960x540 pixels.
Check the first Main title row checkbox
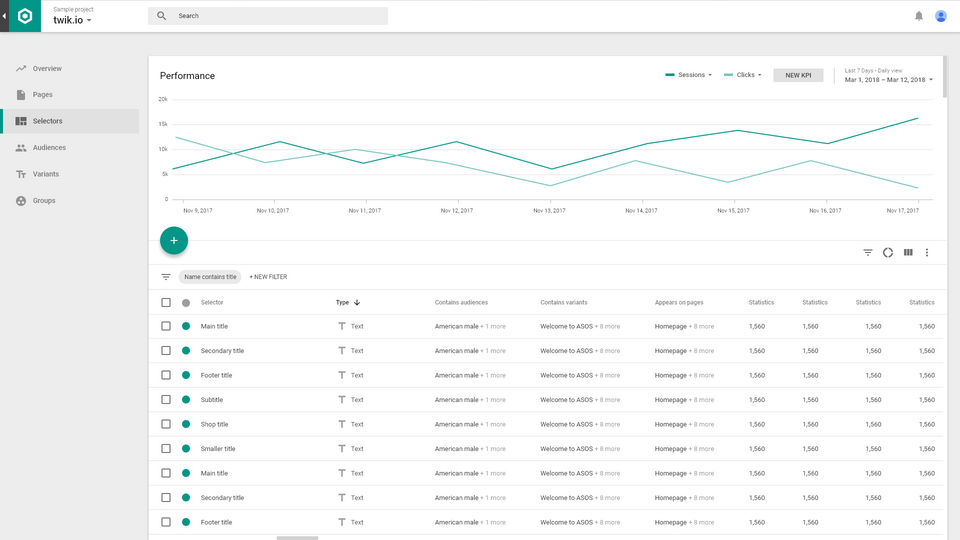166,326
